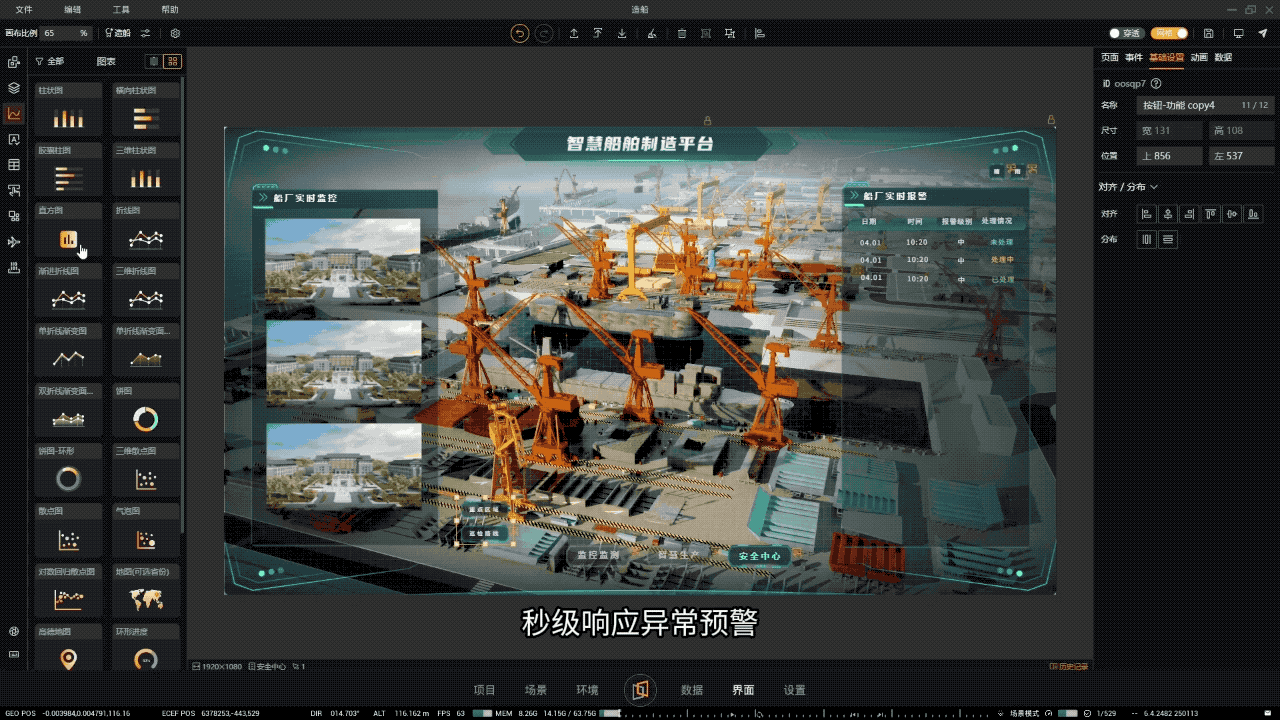Select the 折线图 chart thumbnail
1280x720 pixels.
[x=146, y=230]
